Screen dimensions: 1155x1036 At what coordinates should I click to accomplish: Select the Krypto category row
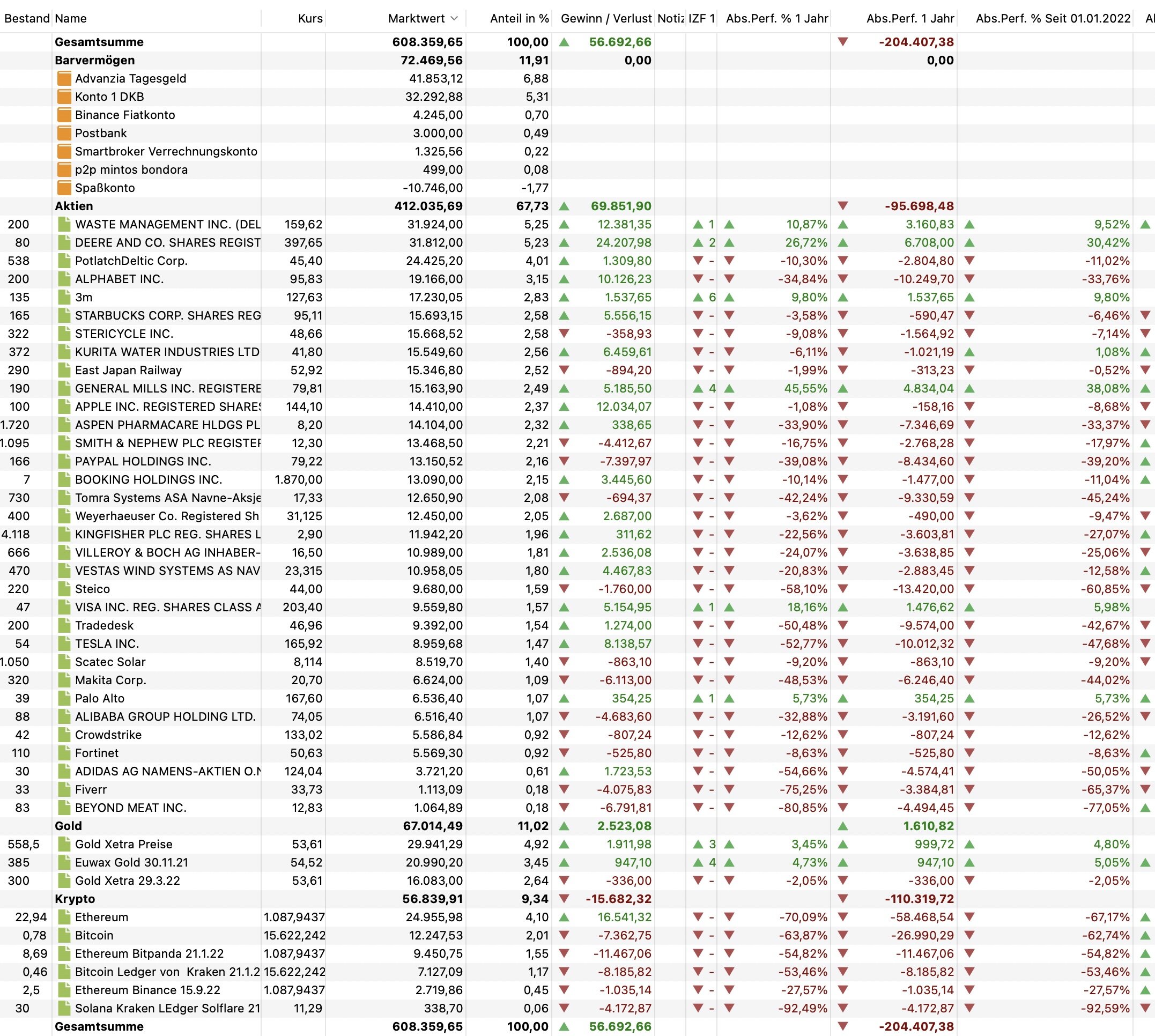point(75,899)
